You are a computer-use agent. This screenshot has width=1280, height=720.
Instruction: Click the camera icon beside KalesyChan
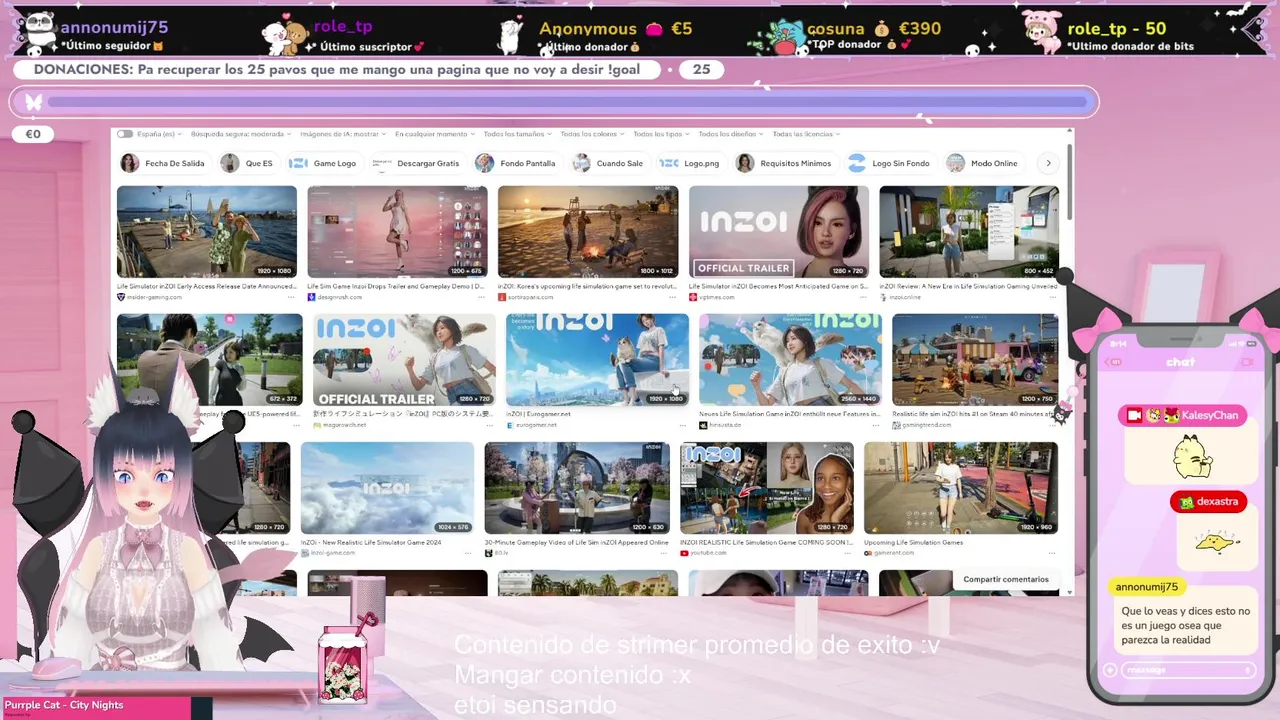[1134, 415]
